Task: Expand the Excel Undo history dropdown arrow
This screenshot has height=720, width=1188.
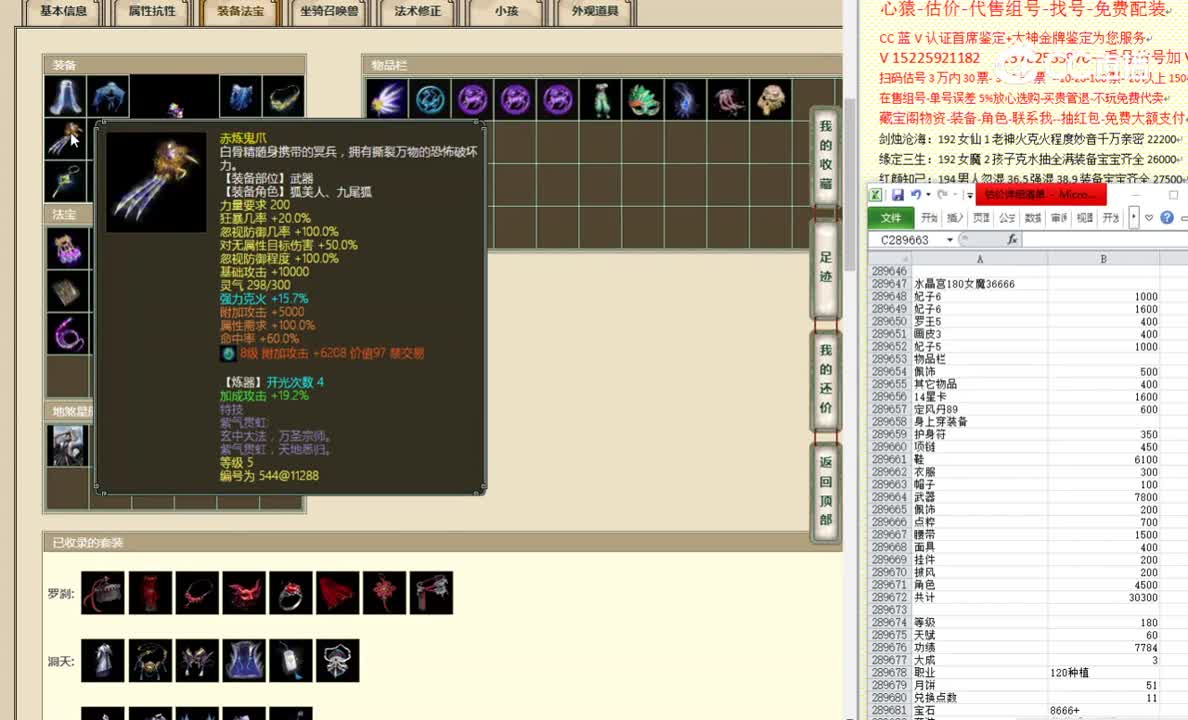Action: click(x=928, y=195)
